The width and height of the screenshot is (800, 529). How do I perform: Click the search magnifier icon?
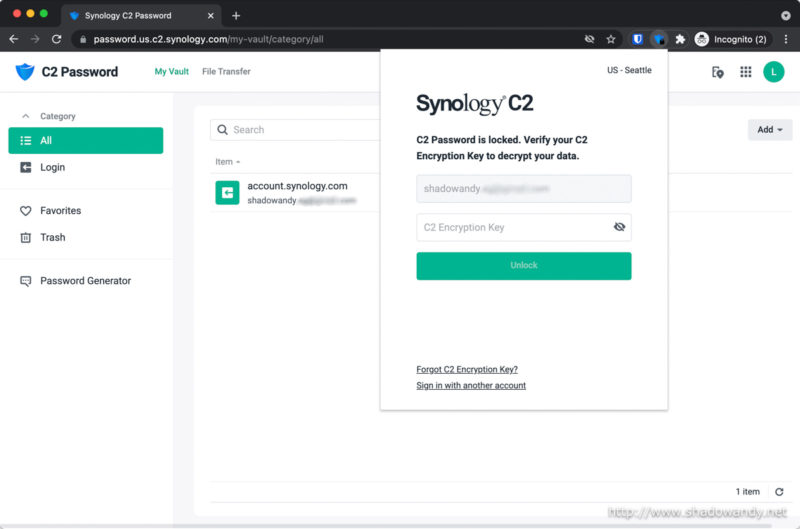point(222,130)
